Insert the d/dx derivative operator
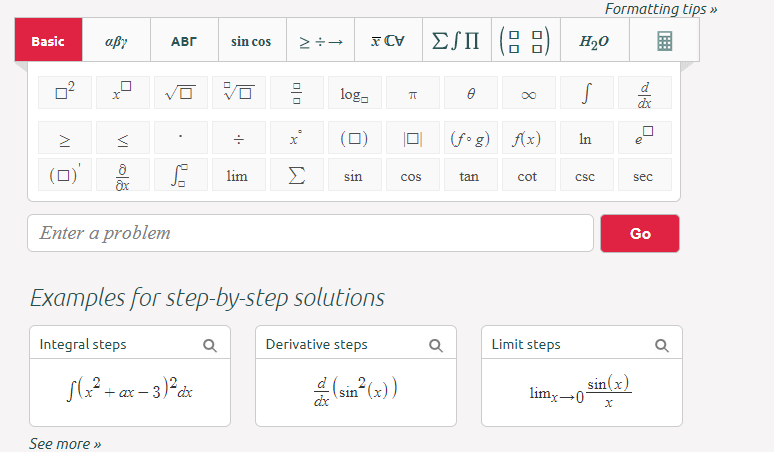 tap(643, 93)
